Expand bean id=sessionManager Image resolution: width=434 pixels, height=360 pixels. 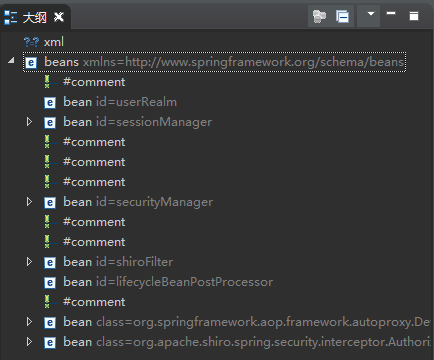click(x=29, y=122)
